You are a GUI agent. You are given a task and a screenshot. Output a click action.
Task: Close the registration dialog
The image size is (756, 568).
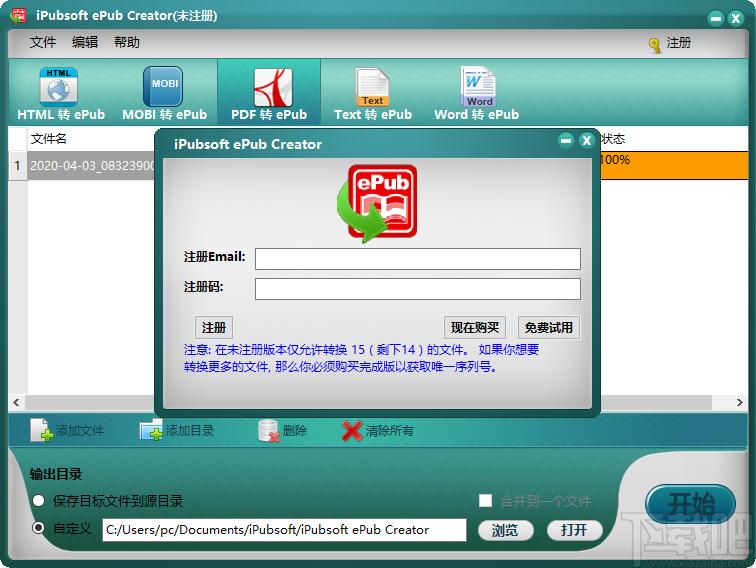586,140
